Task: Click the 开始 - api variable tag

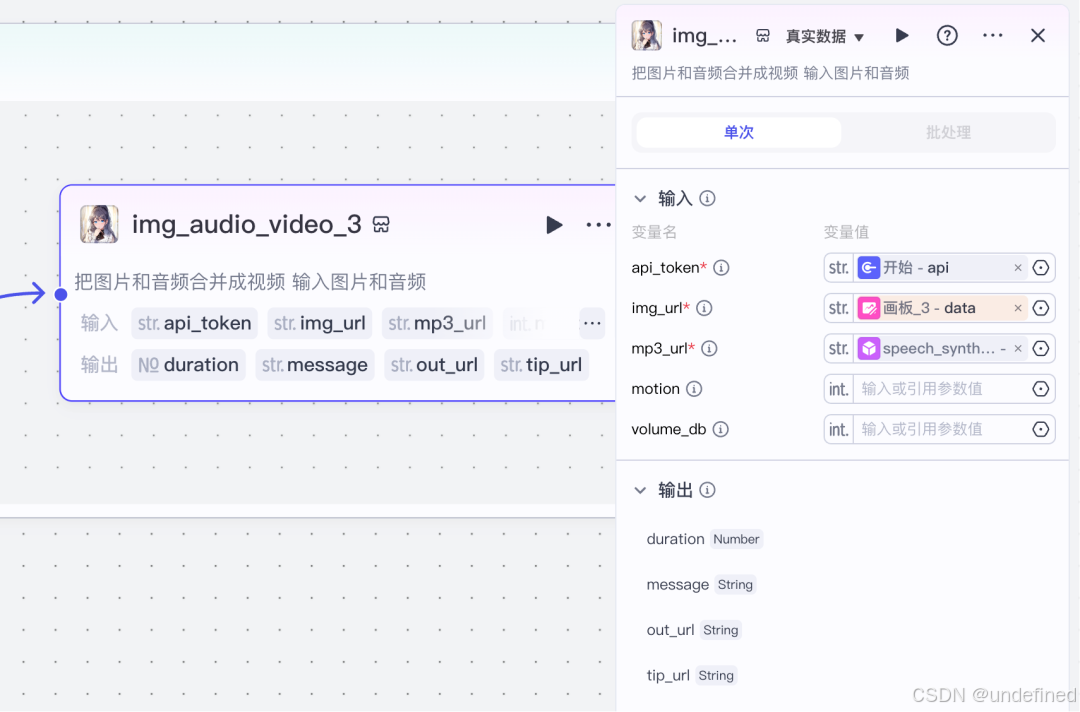Action: click(942, 268)
